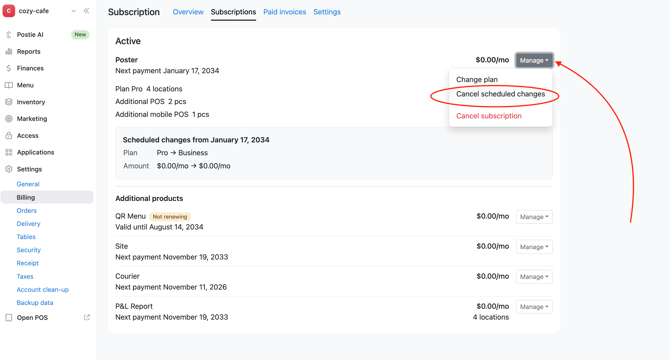Open the Postie AI section
This screenshot has width=670, height=360.
point(30,35)
